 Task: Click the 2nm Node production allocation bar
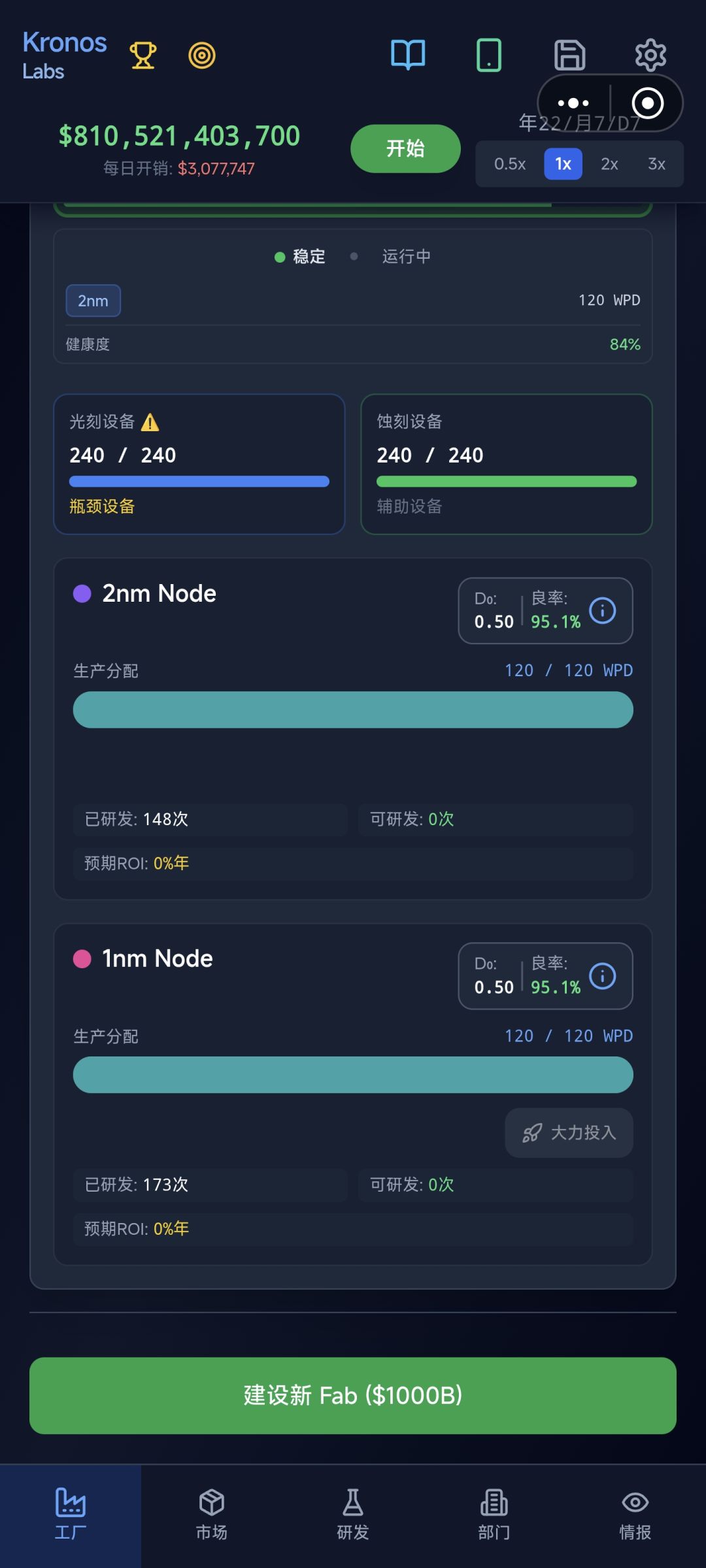click(353, 710)
